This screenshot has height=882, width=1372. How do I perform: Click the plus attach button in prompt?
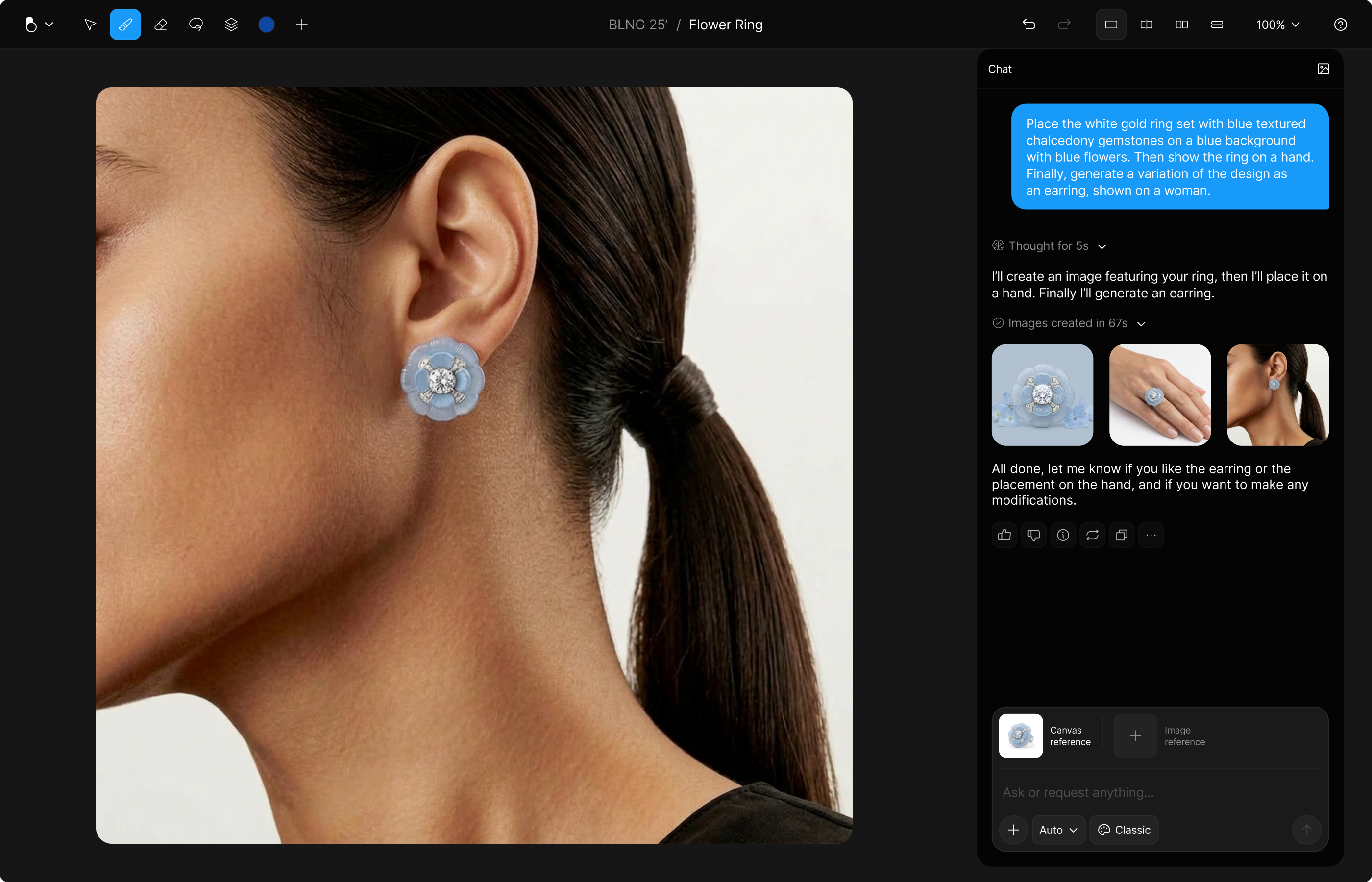click(x=1013, y=830)
